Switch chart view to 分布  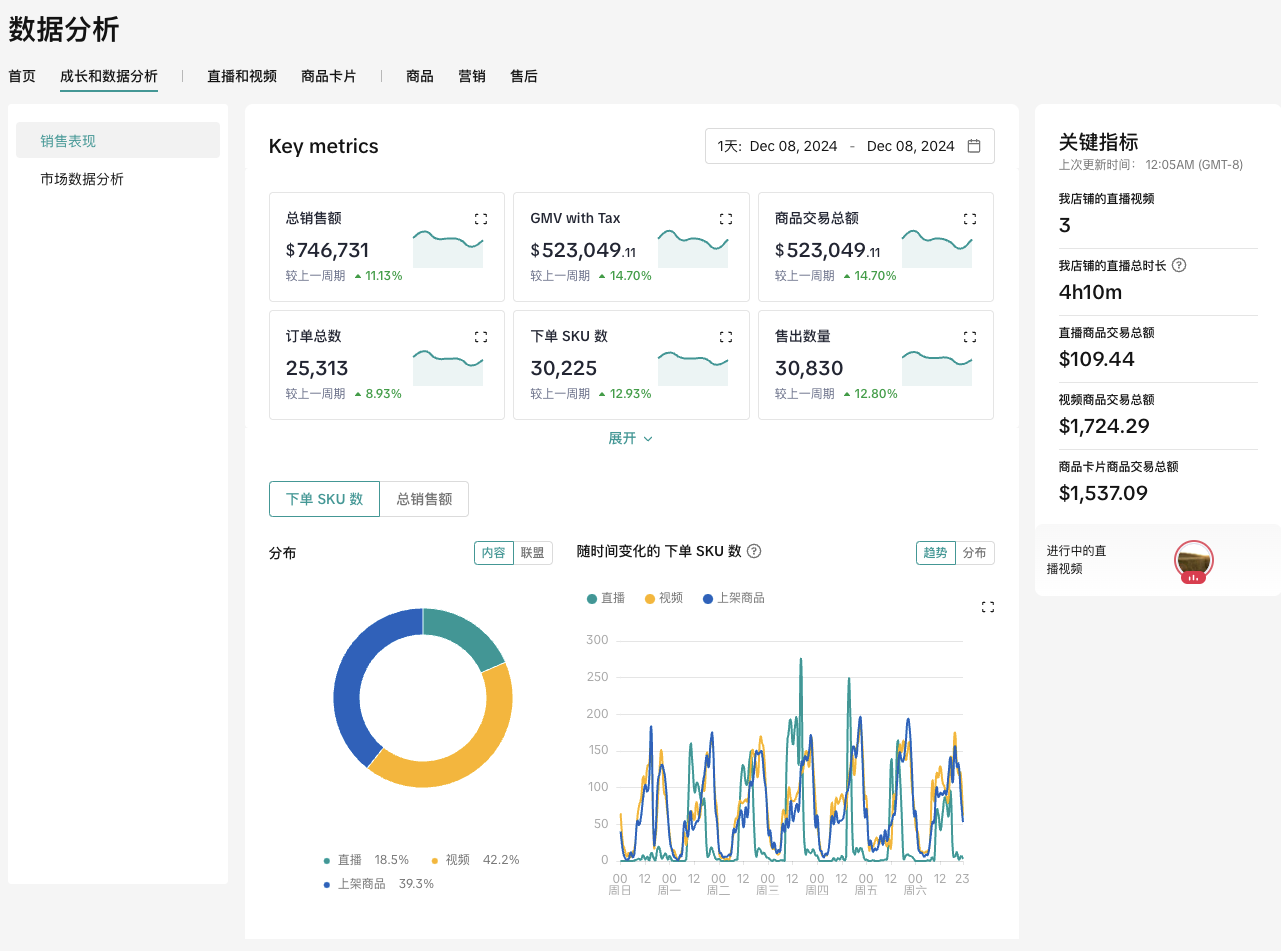coord(974,553)
